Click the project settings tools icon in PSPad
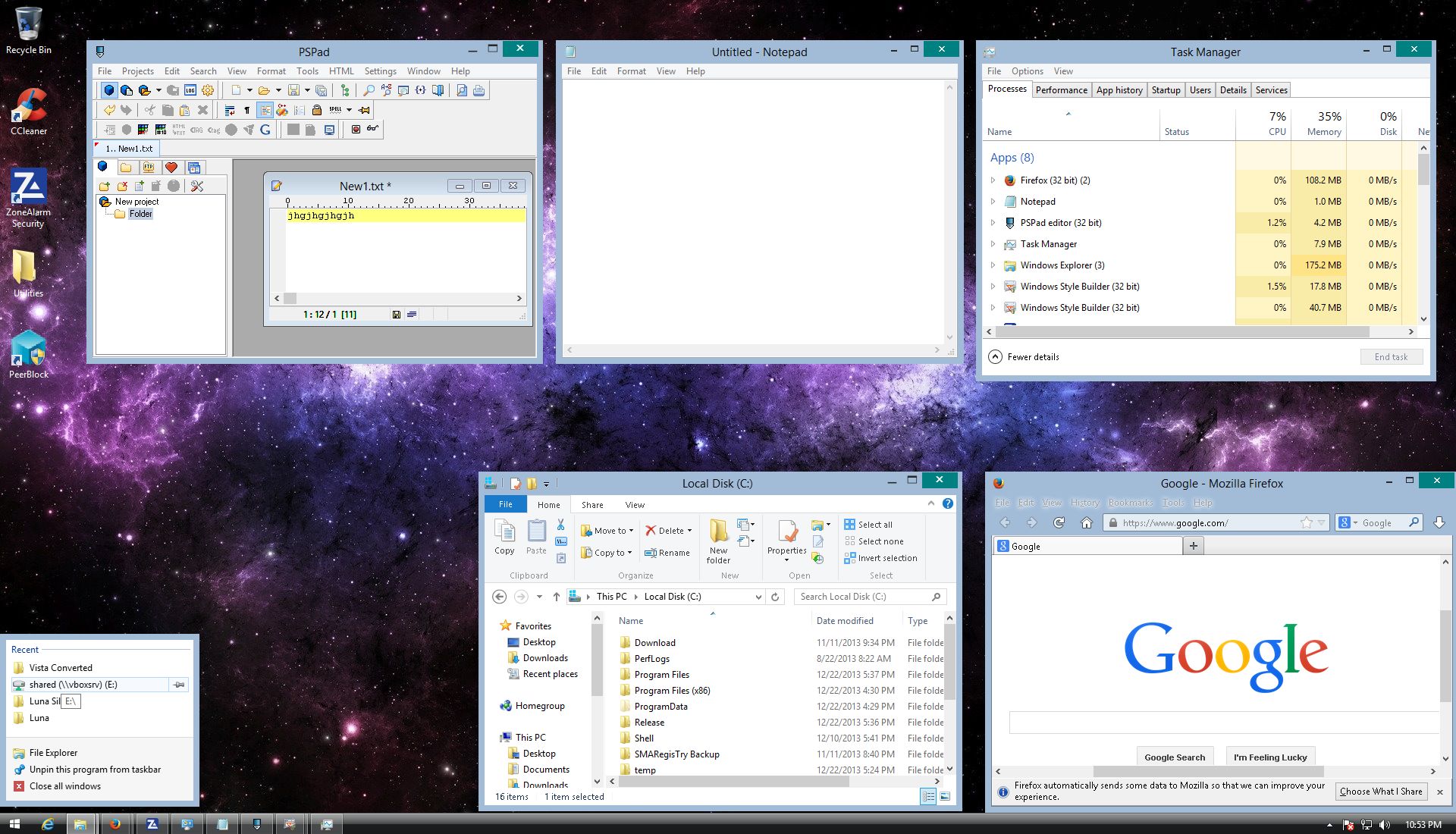 (197, 186)
